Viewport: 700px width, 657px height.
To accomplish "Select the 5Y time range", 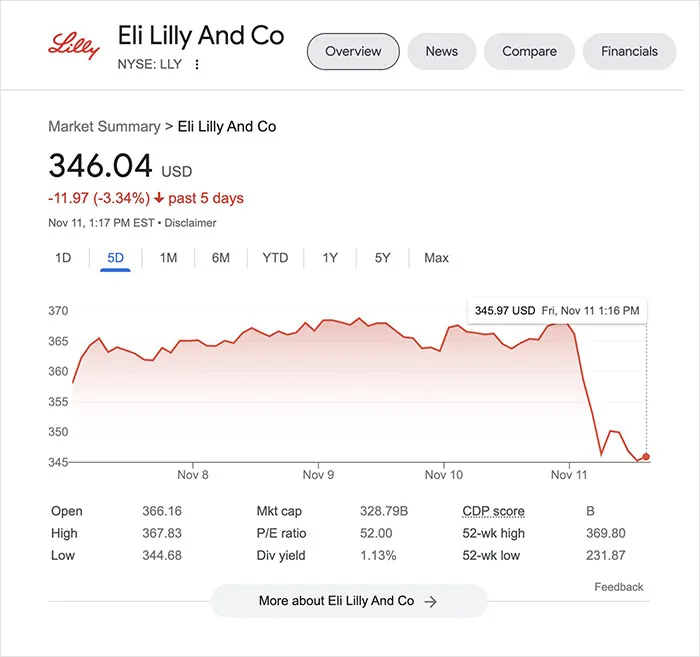I will pos(383,258).
